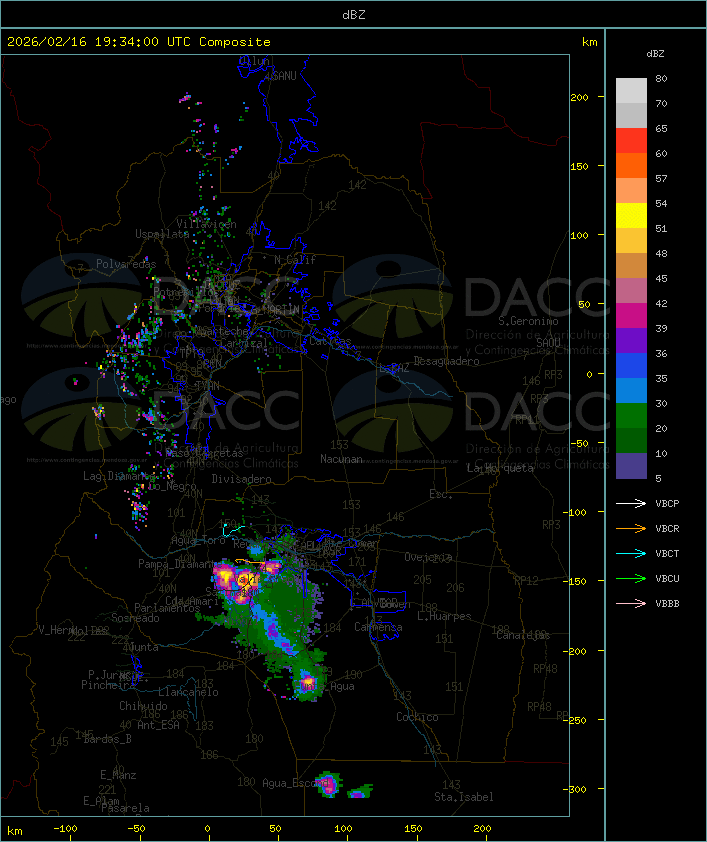Click the Divisadero map label
The height and width of the screenshot is (842, 707).
click(241, 478)
